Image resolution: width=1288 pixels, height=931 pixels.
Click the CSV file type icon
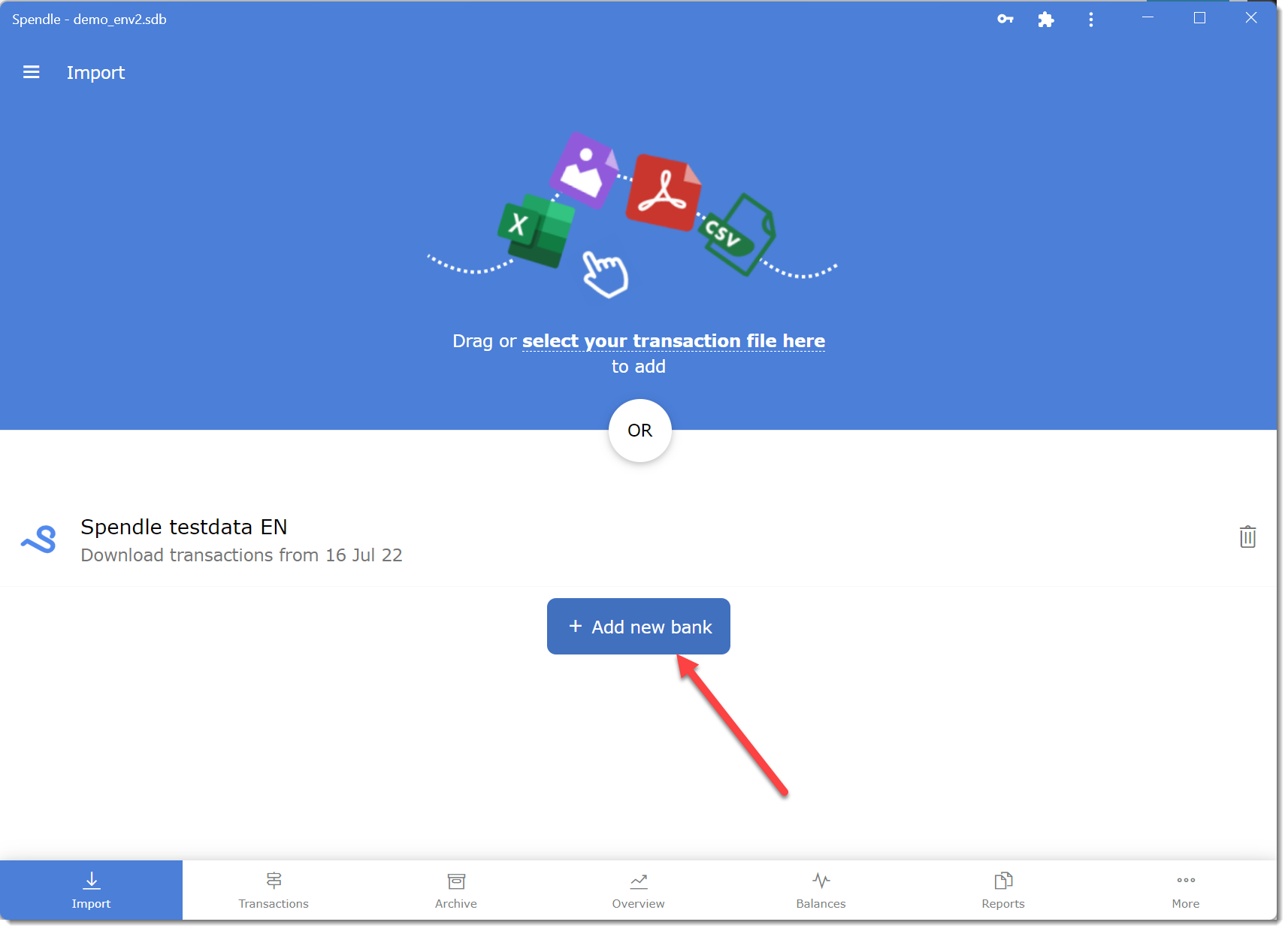pyautogui.click(x=737, y=234)
